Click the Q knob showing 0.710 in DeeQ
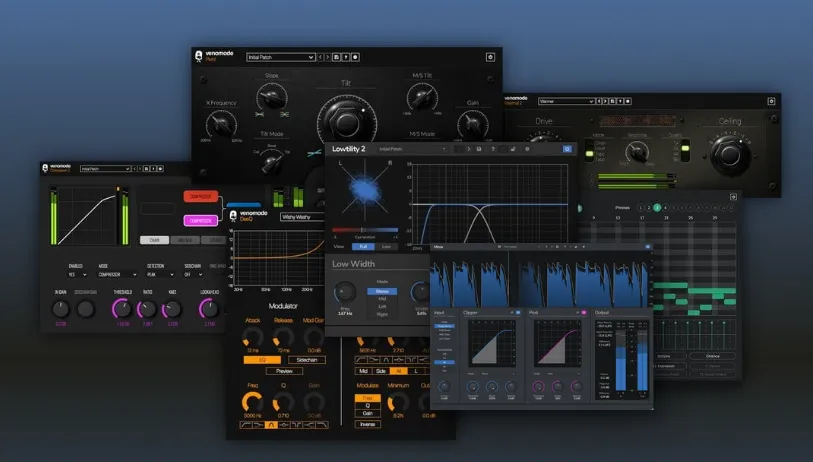 [284, 402]
